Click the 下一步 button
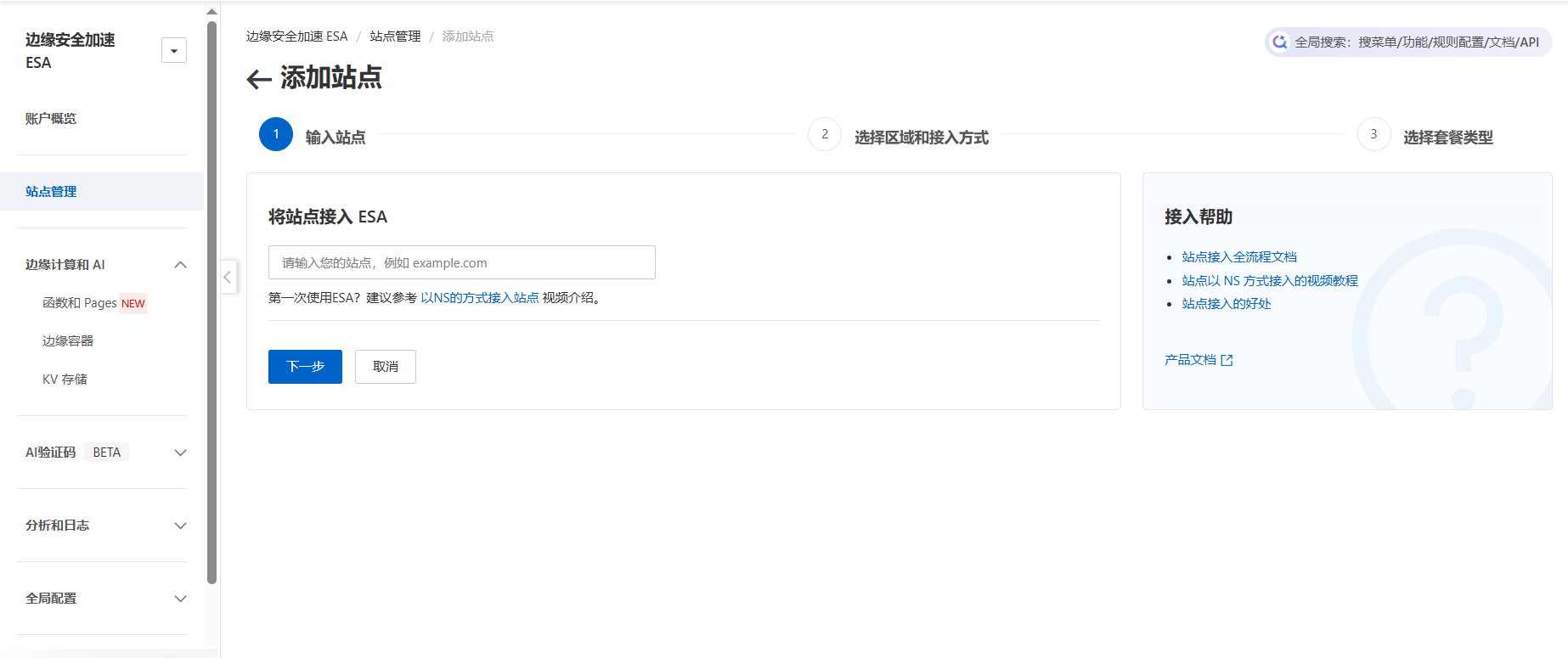 pyautogui.click(x=305, y=367)
